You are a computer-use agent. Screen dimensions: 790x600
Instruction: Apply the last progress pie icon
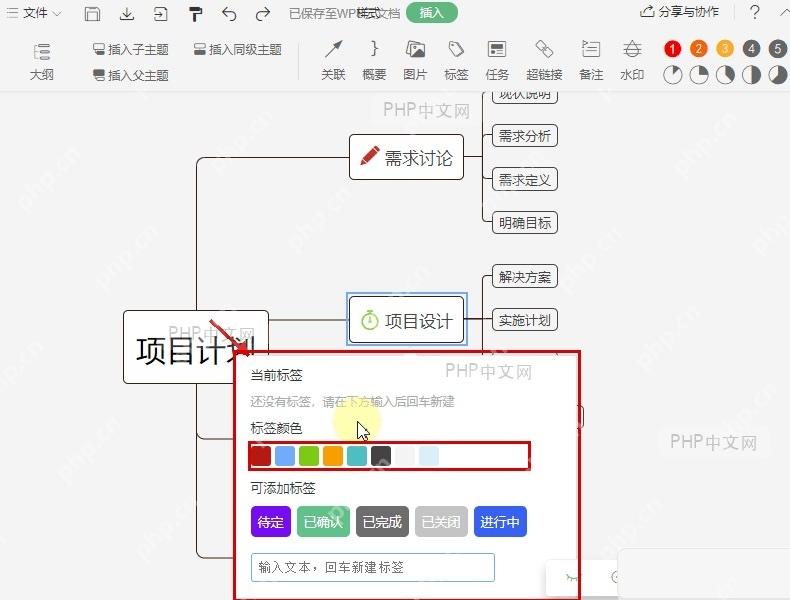pos(777,75)
